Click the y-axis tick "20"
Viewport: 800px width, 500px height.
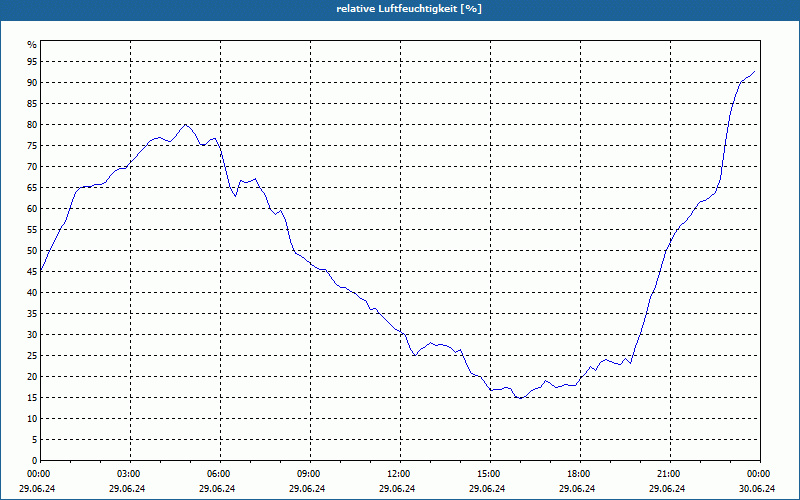pos(32,377)
